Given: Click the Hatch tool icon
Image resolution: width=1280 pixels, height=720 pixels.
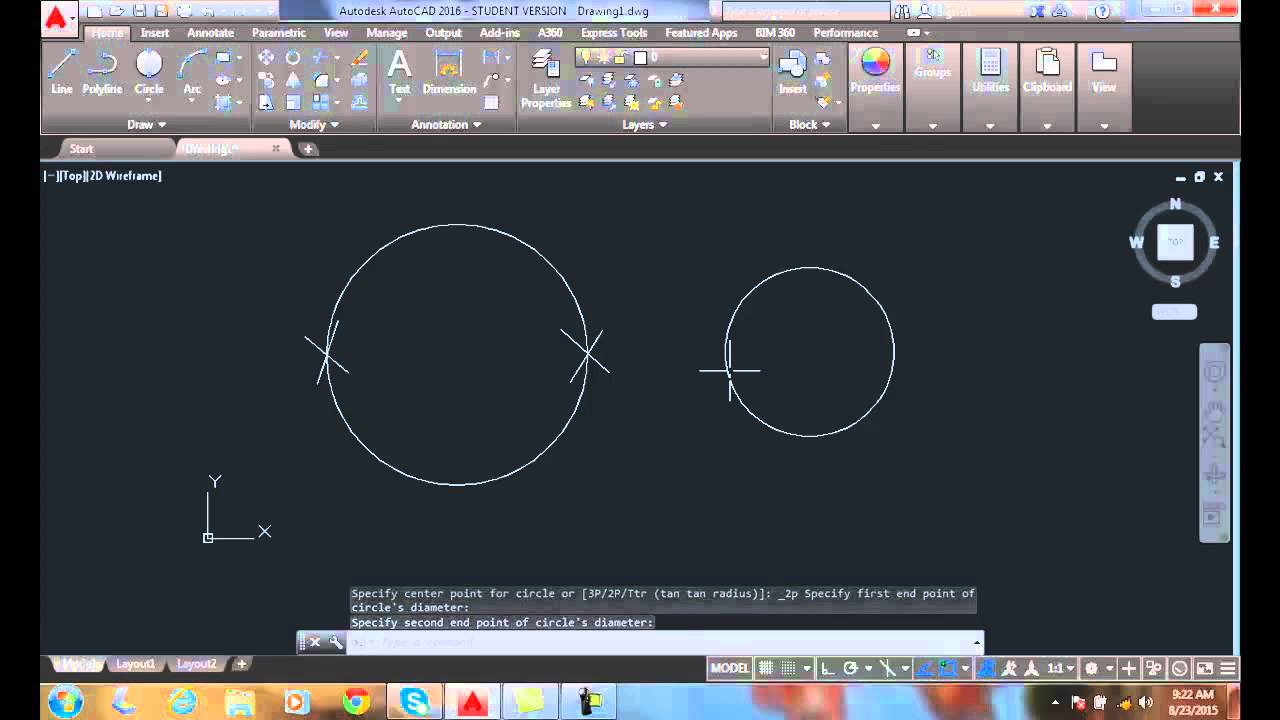Looking at the screenshot, I should point(224,102).
